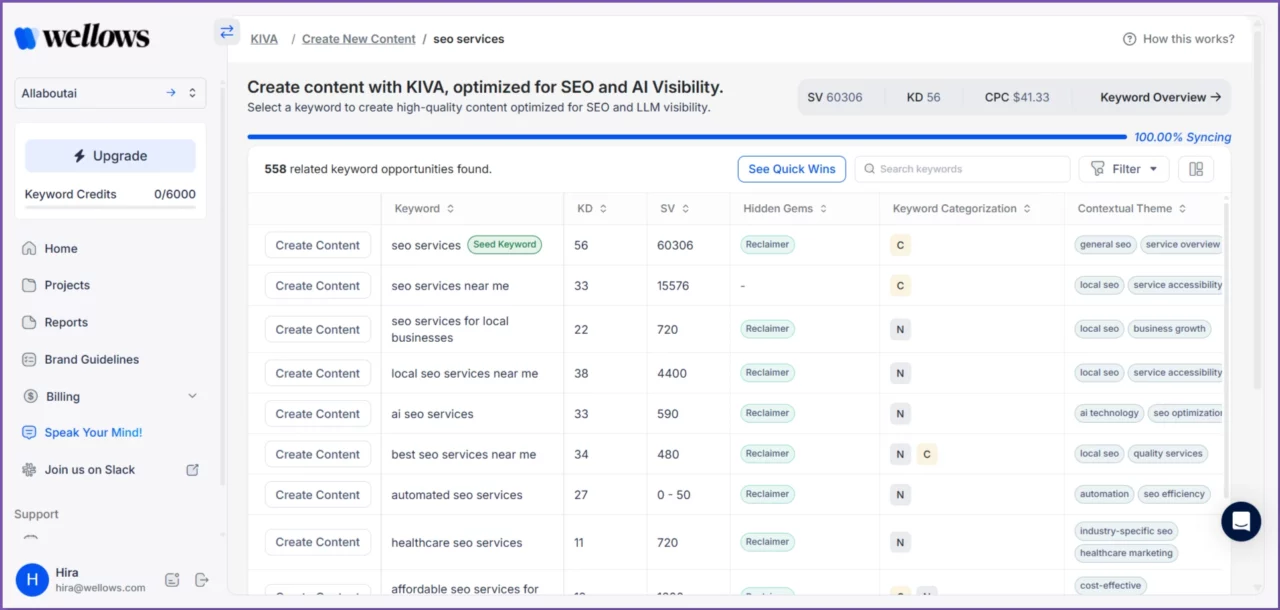Image resolution: width=1280 pixels, height=610 pixels.
Task: Click the blue syncing progress bar
Action: tap(685, 136)
